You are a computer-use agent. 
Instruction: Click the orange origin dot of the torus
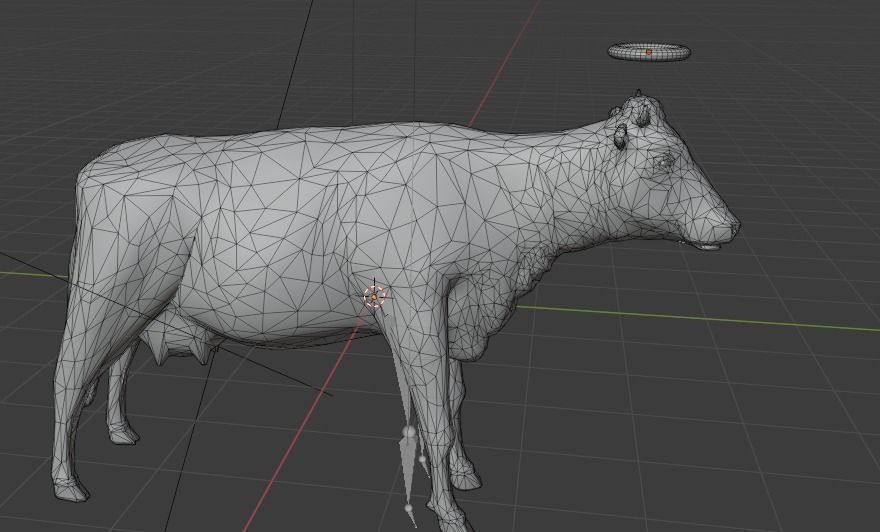point(649,52)
